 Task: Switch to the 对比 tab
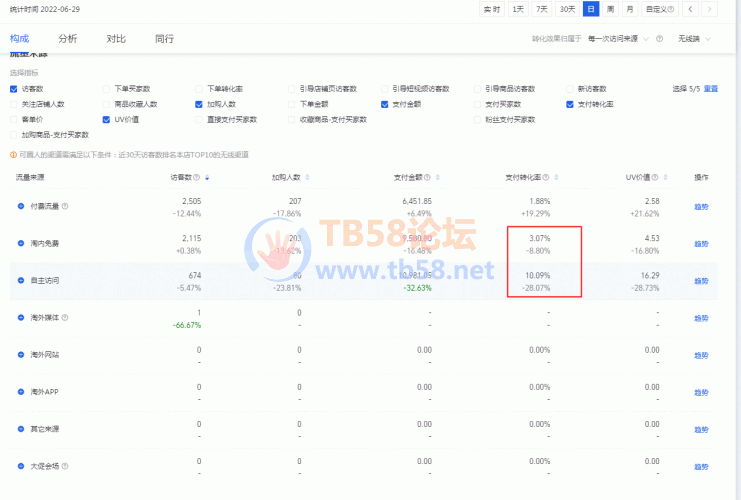(116, 39)
